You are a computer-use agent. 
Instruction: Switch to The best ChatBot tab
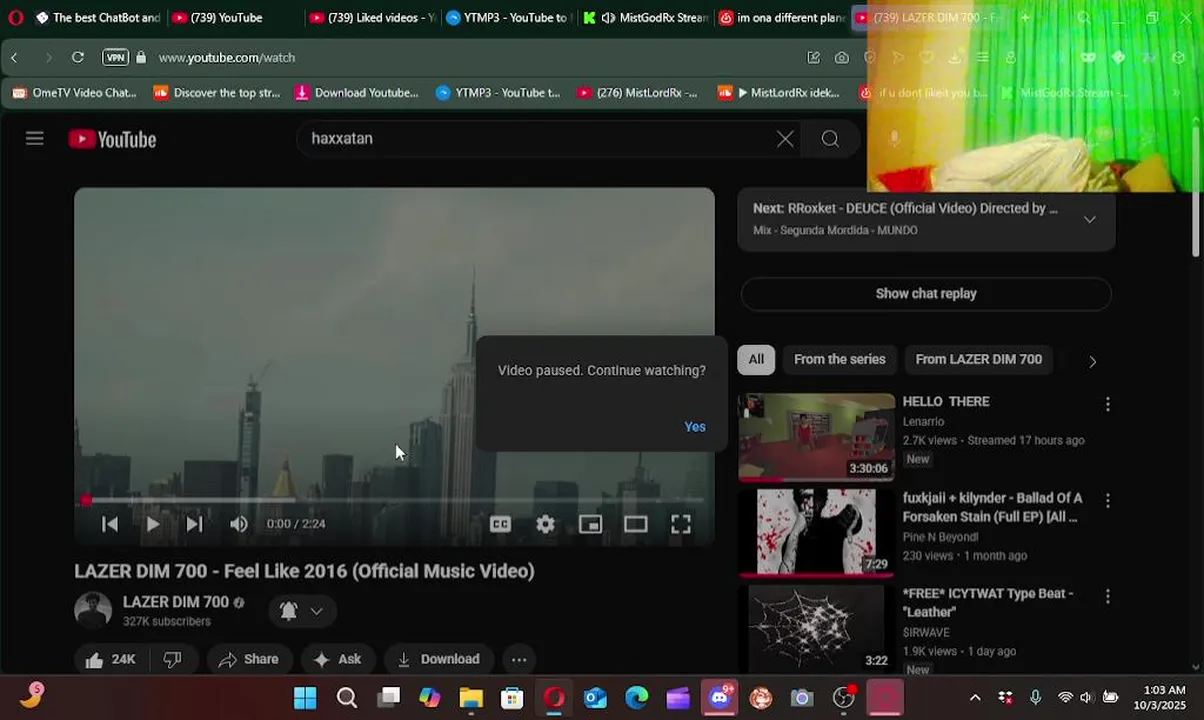(x=97, y=18)
